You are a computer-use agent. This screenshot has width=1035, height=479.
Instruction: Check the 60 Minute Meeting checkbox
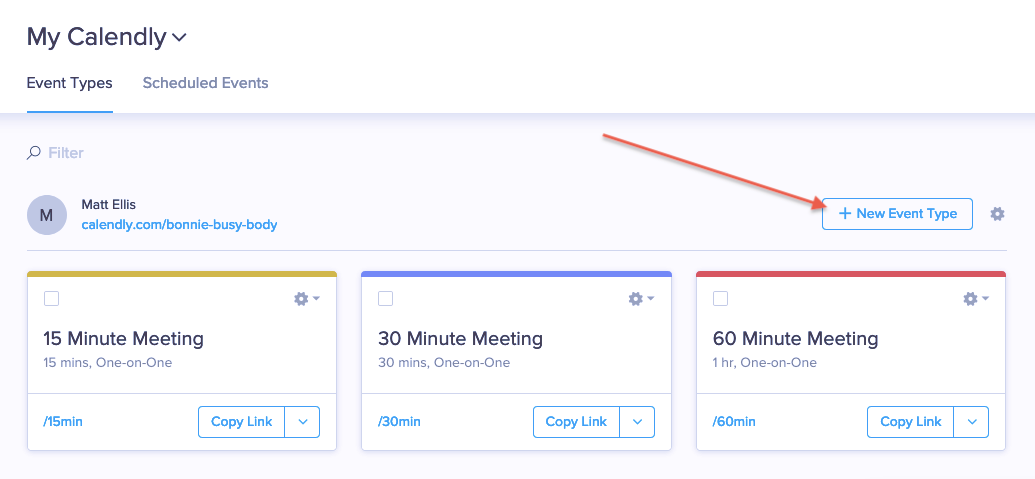coord(721,299)
